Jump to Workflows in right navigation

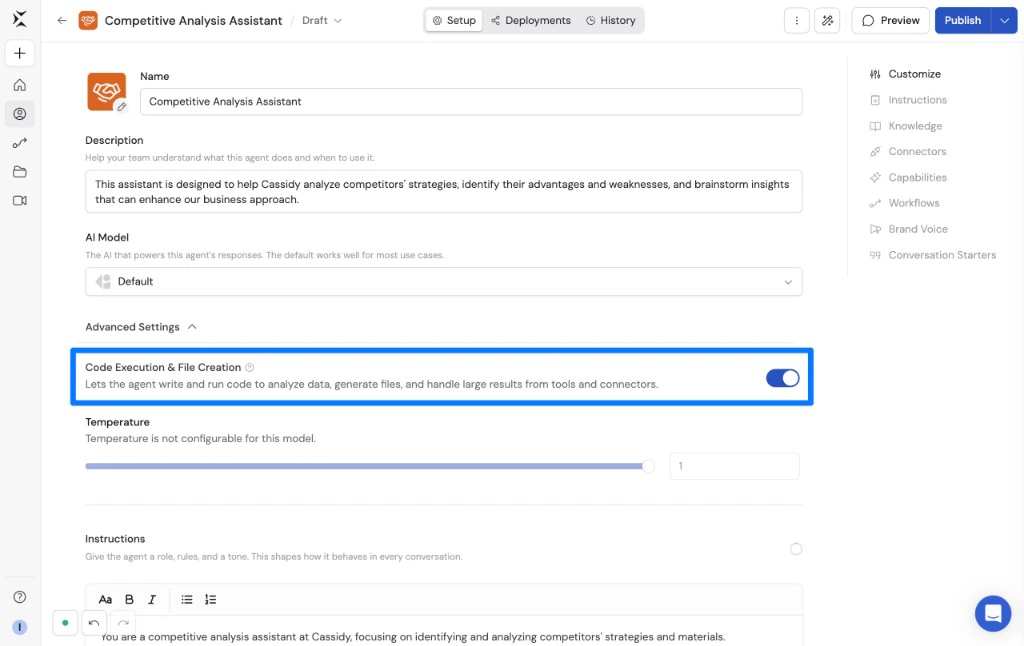[904, 203]
